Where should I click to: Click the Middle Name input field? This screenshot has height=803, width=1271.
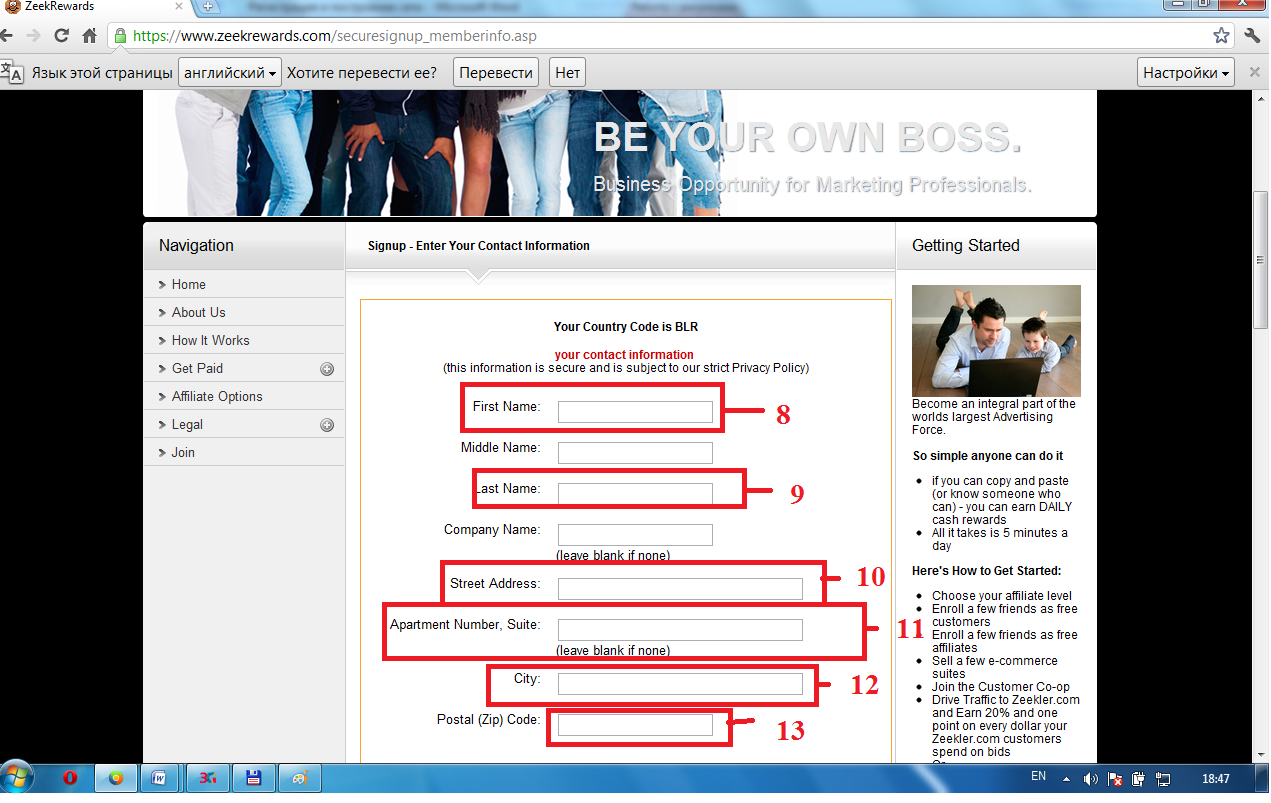635,453
